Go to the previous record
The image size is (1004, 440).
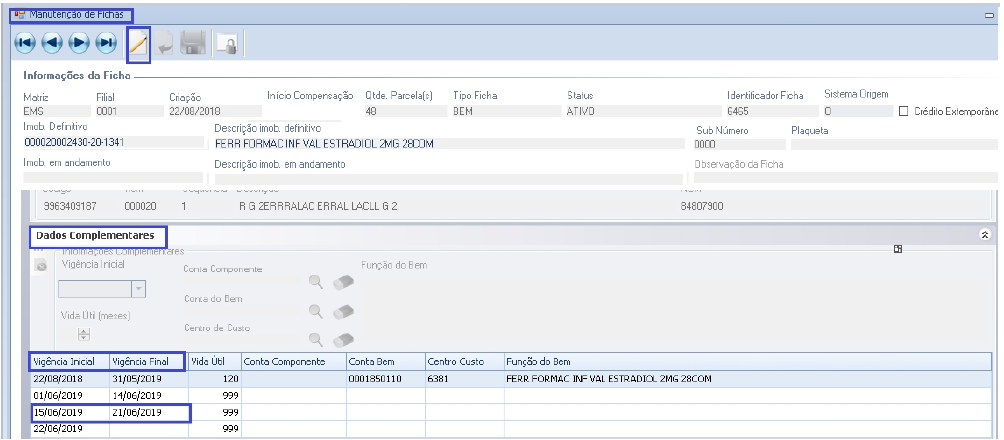click(51, 43)
